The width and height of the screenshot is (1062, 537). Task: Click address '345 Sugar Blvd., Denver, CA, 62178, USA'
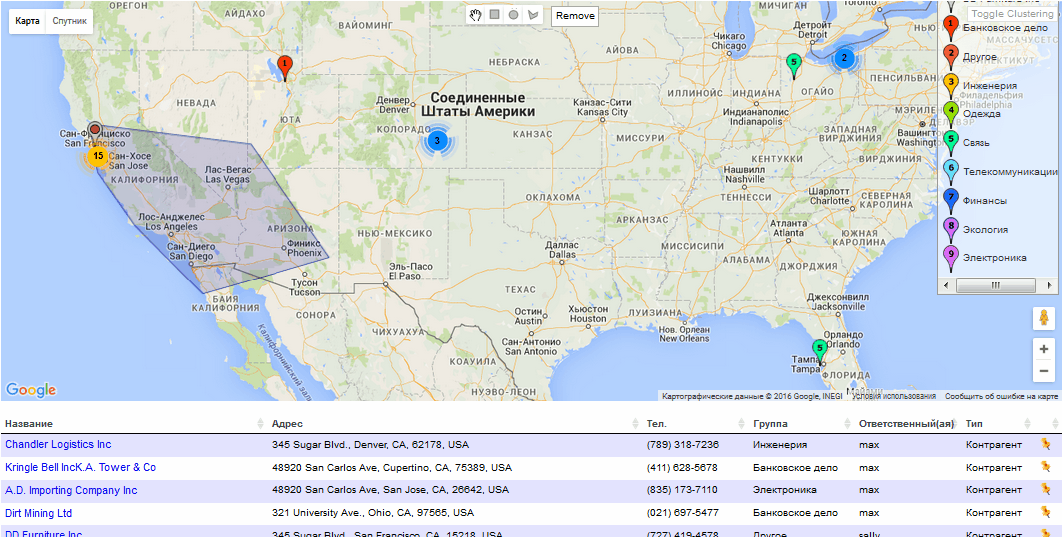tap(370, 445)
